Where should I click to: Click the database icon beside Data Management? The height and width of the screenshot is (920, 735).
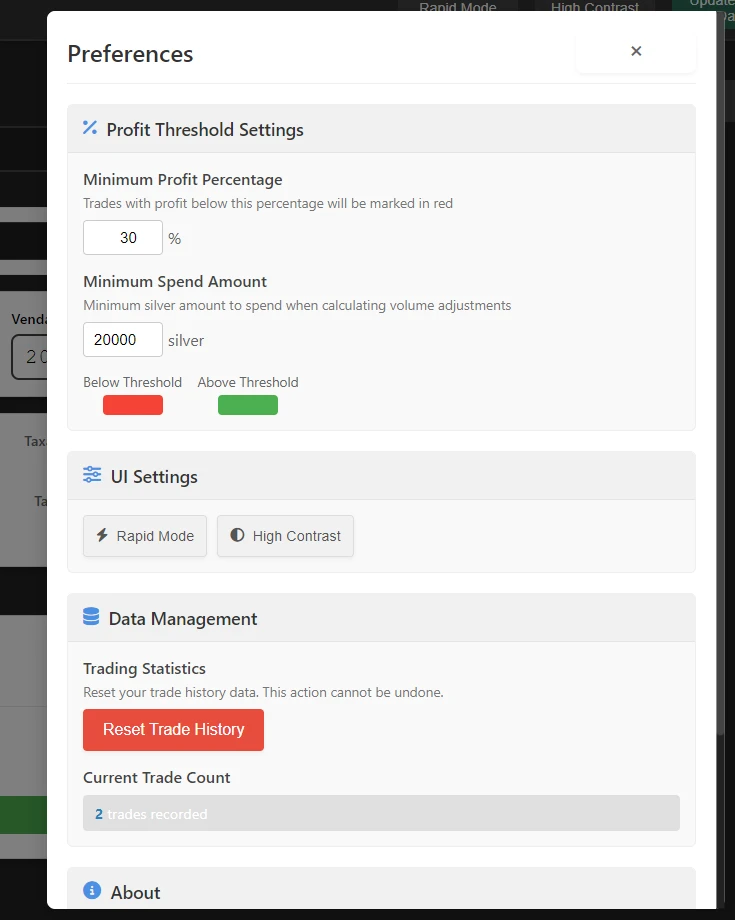[91, 617]
